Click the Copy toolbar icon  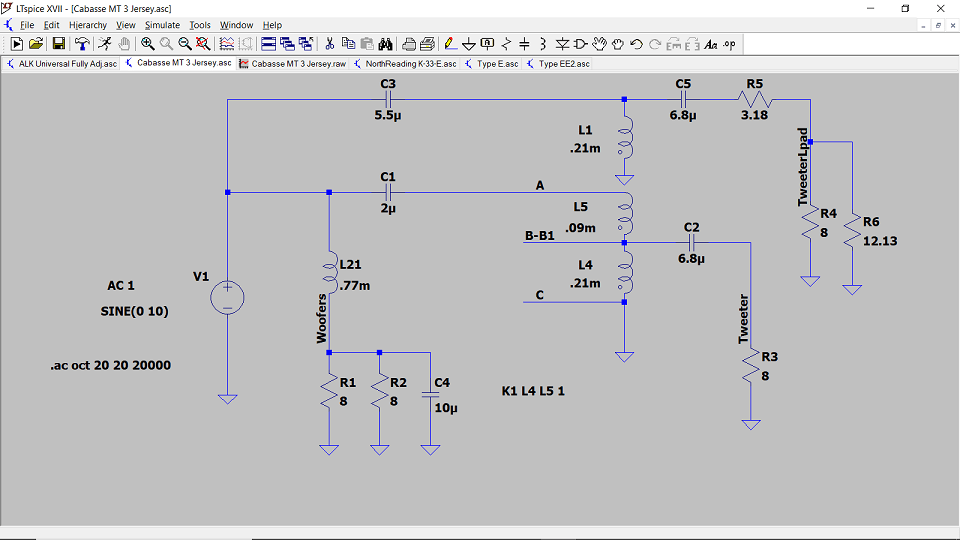coord(348,43)
